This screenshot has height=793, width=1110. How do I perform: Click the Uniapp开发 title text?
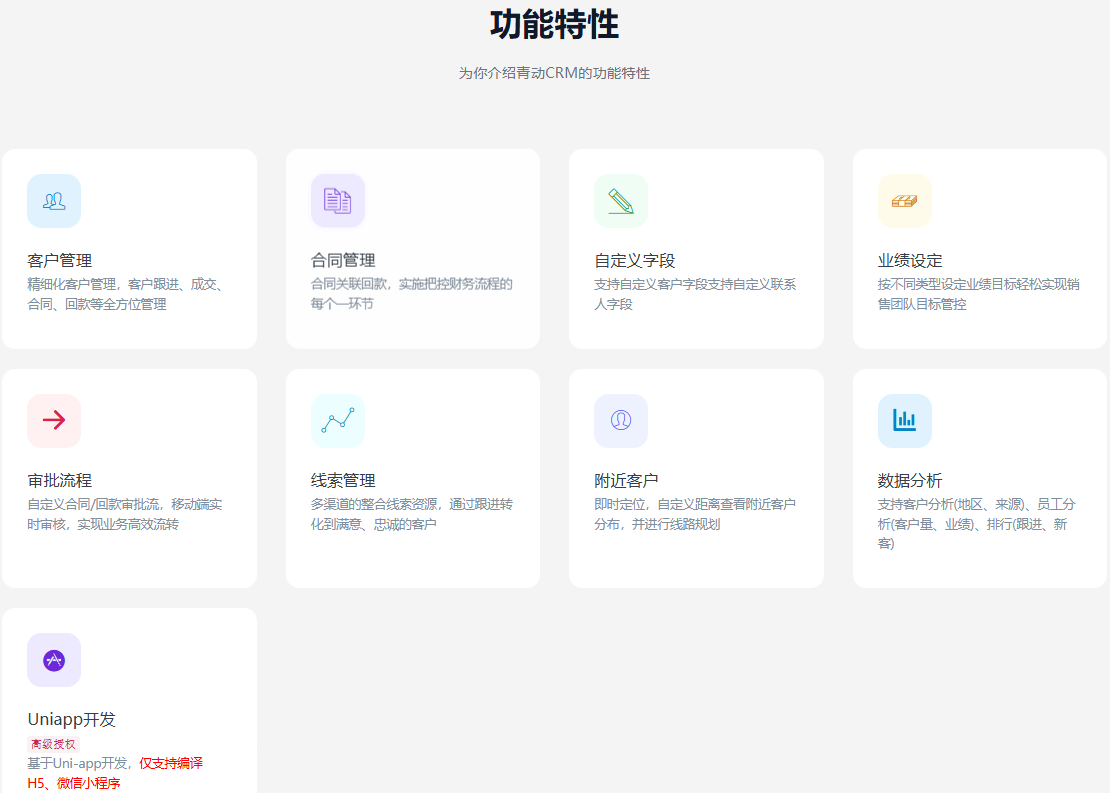(72, 720)
